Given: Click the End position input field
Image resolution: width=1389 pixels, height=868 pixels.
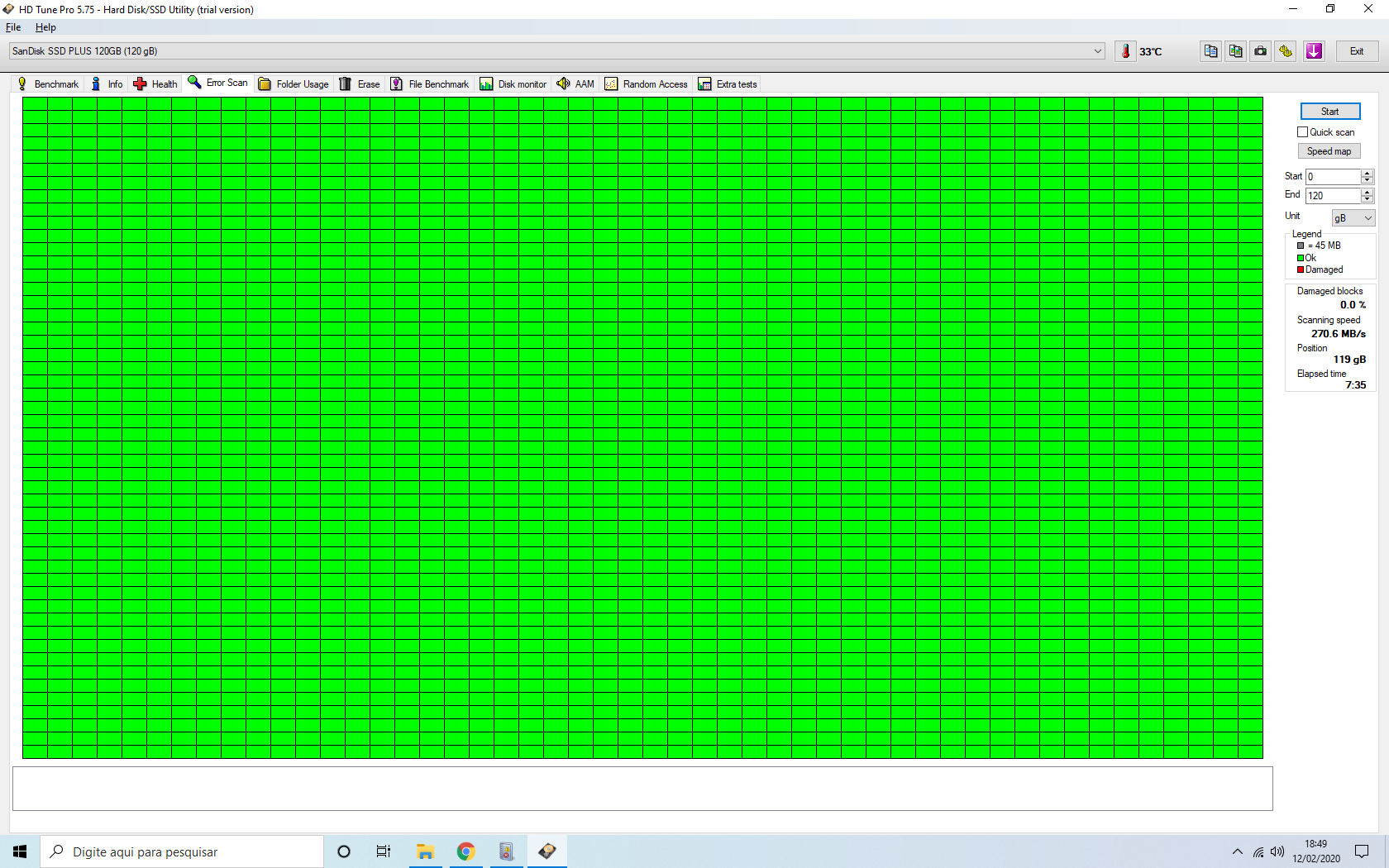Looking at the screenshot, I should 1333,196.
